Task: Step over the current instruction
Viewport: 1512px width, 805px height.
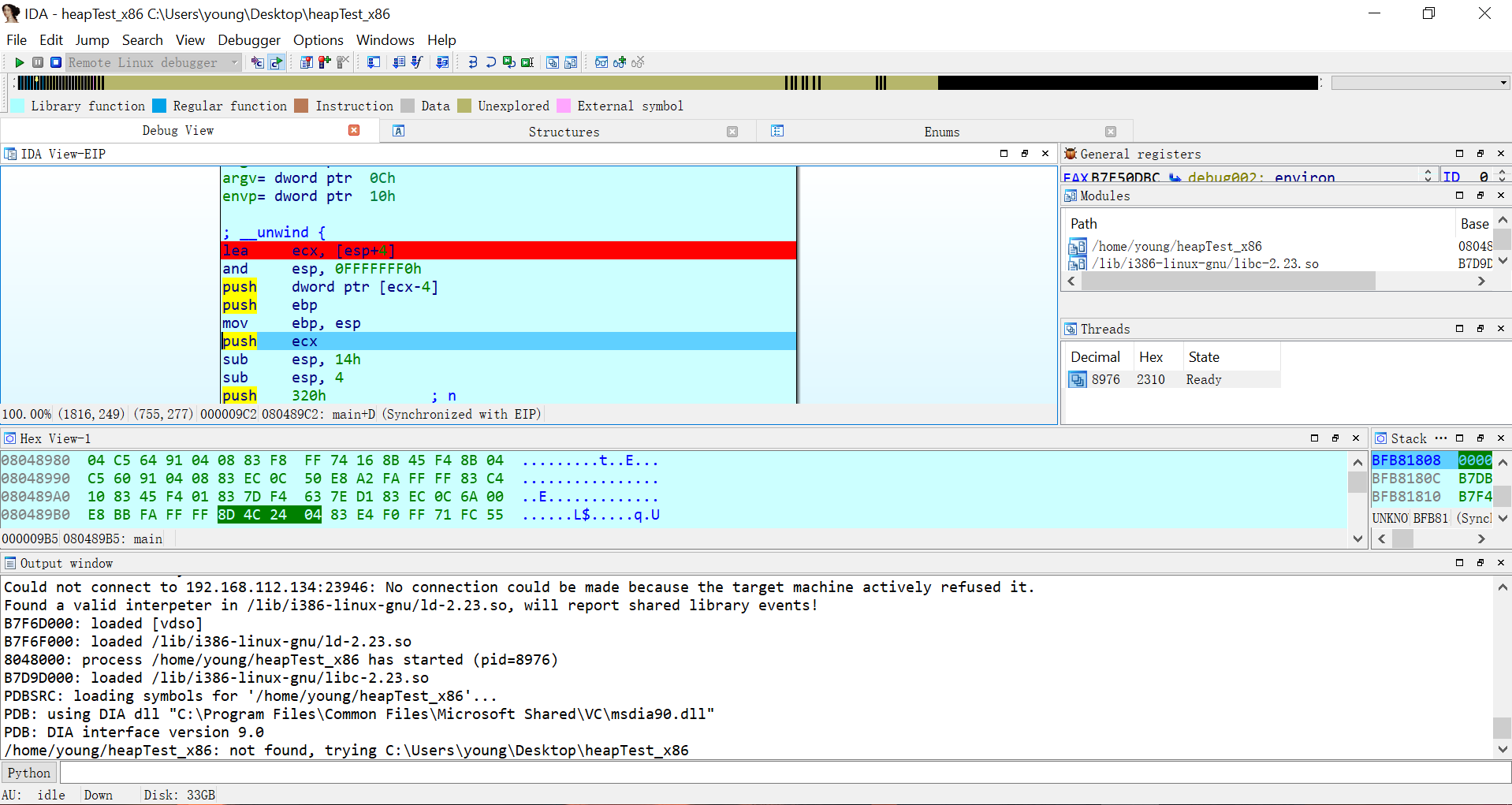Action: (490, 62)
